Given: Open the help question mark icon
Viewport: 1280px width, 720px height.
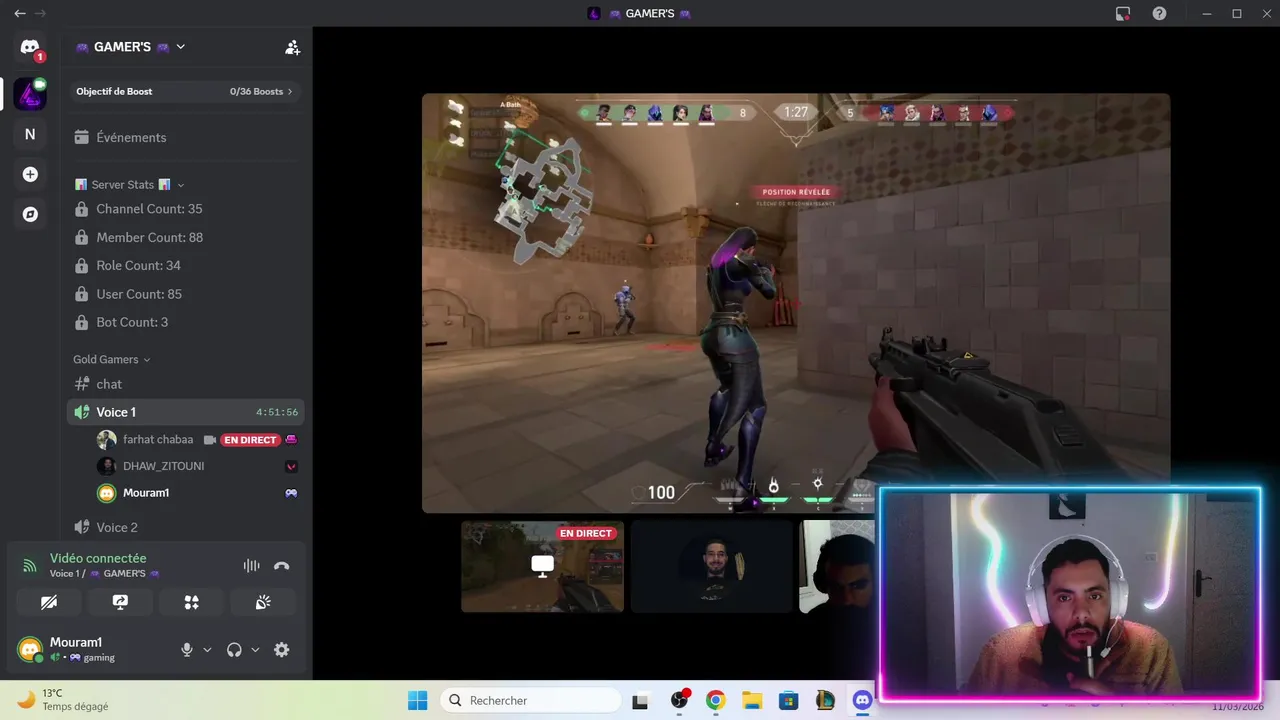Looking at the screenshot, I should (1159, 14).
